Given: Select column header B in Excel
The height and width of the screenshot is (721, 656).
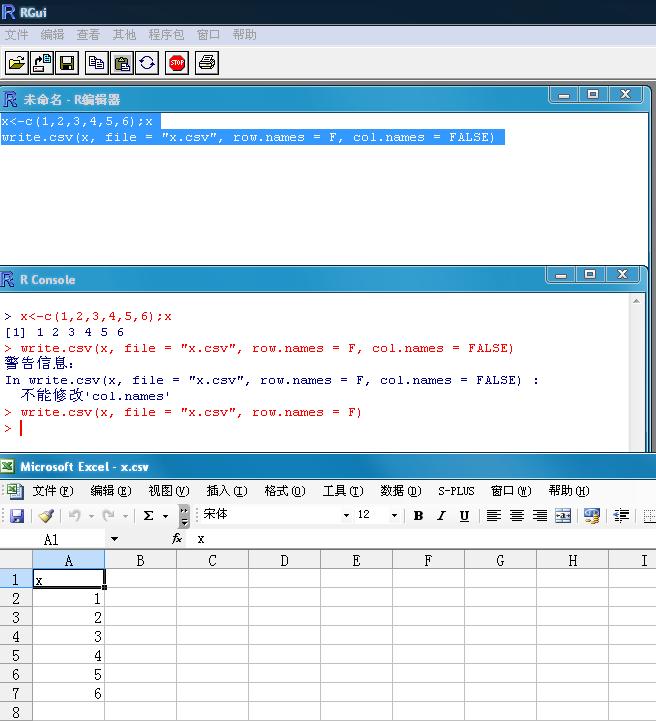Looking at the screenshot, I should click(140, 561).
